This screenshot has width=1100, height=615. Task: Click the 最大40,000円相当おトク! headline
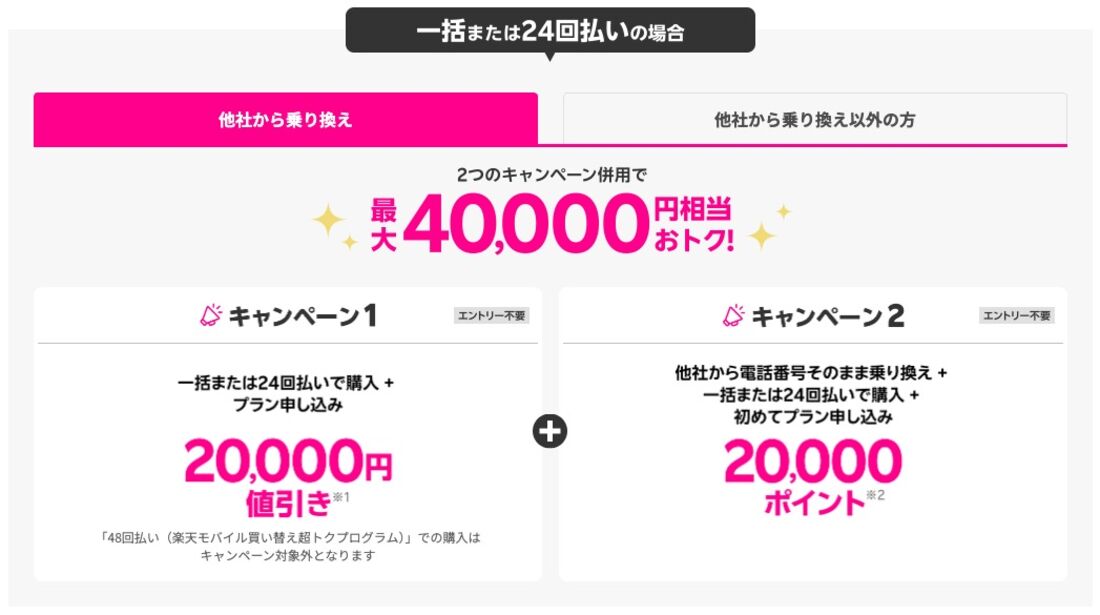550,223
